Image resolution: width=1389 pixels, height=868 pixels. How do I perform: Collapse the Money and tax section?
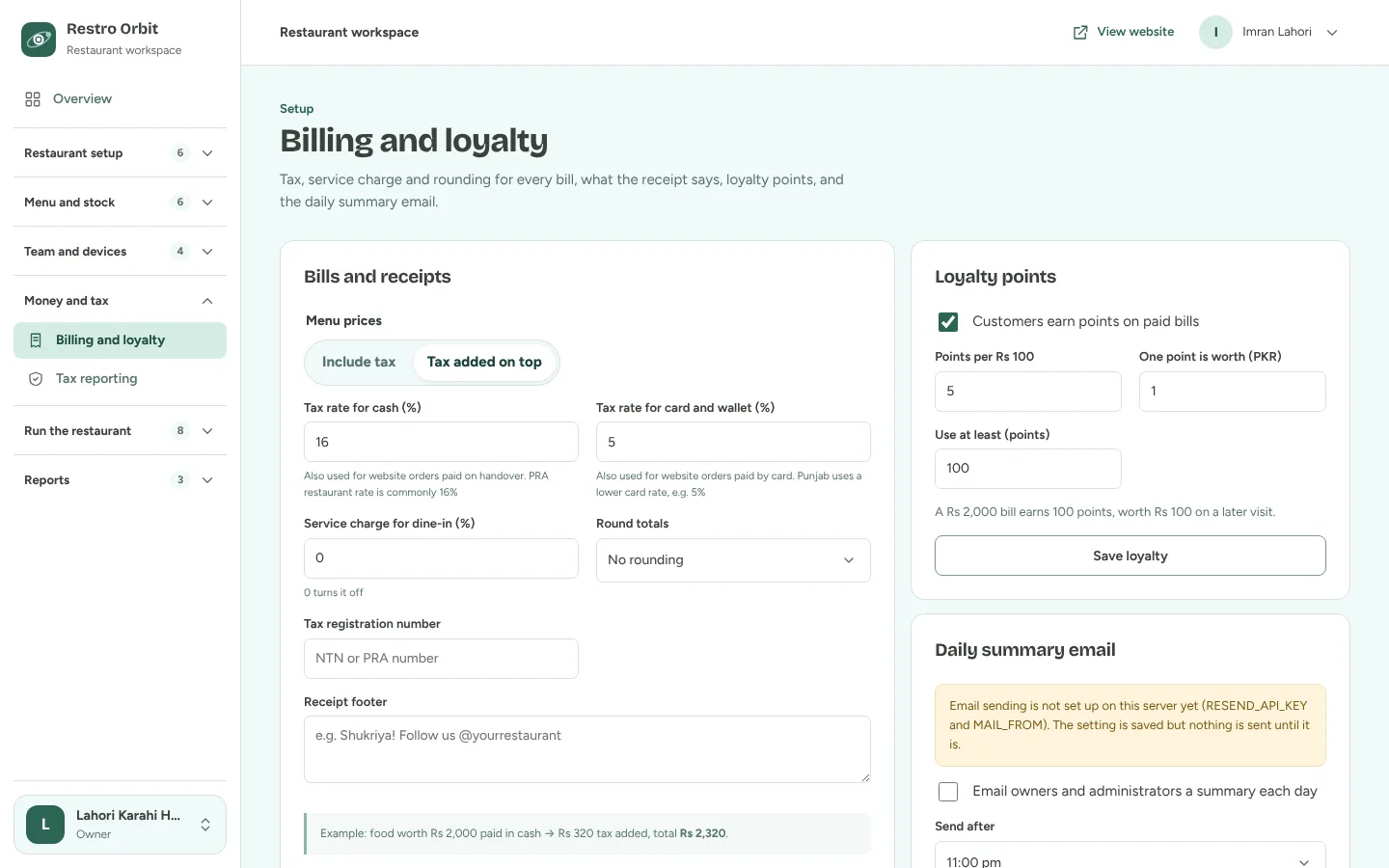[120, 301]
